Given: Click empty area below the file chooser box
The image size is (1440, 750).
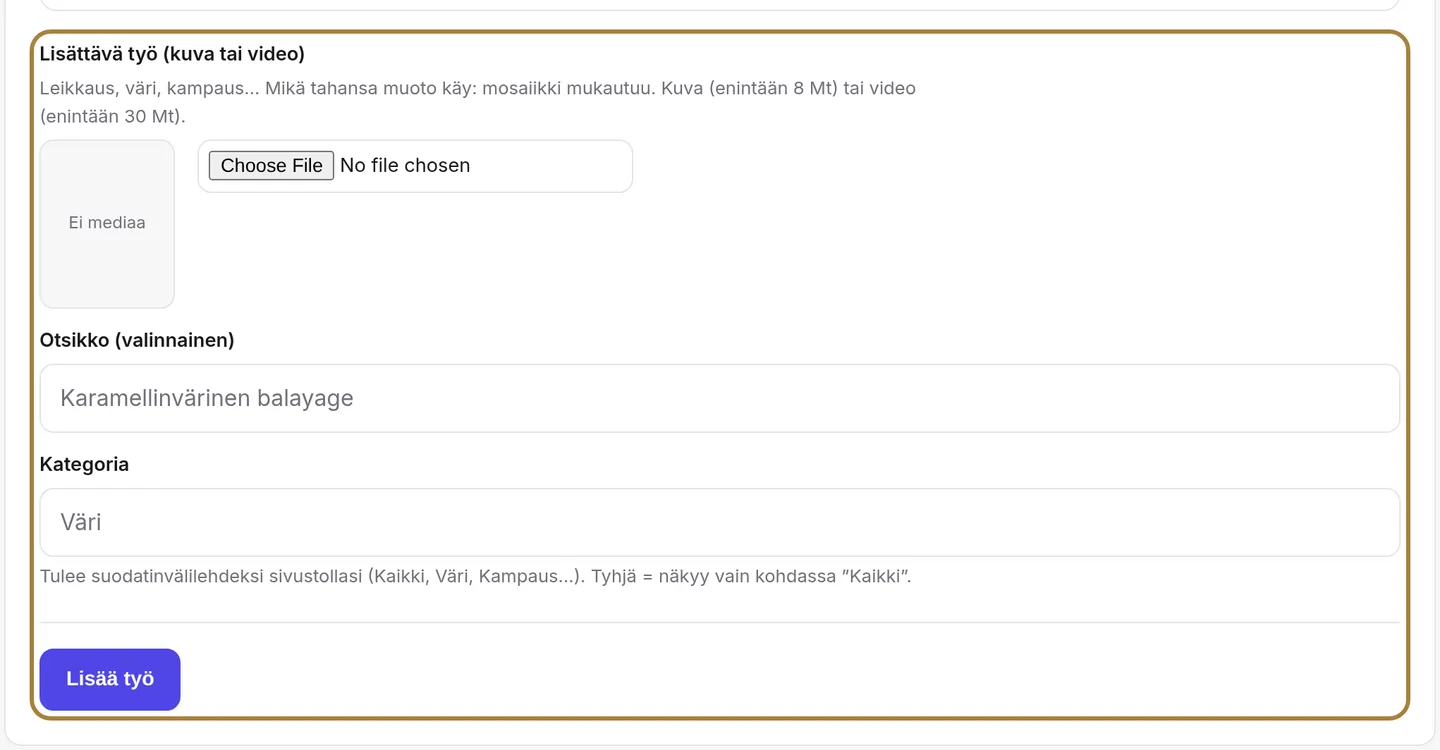Looking at the screenshot, I should (415, 250).
